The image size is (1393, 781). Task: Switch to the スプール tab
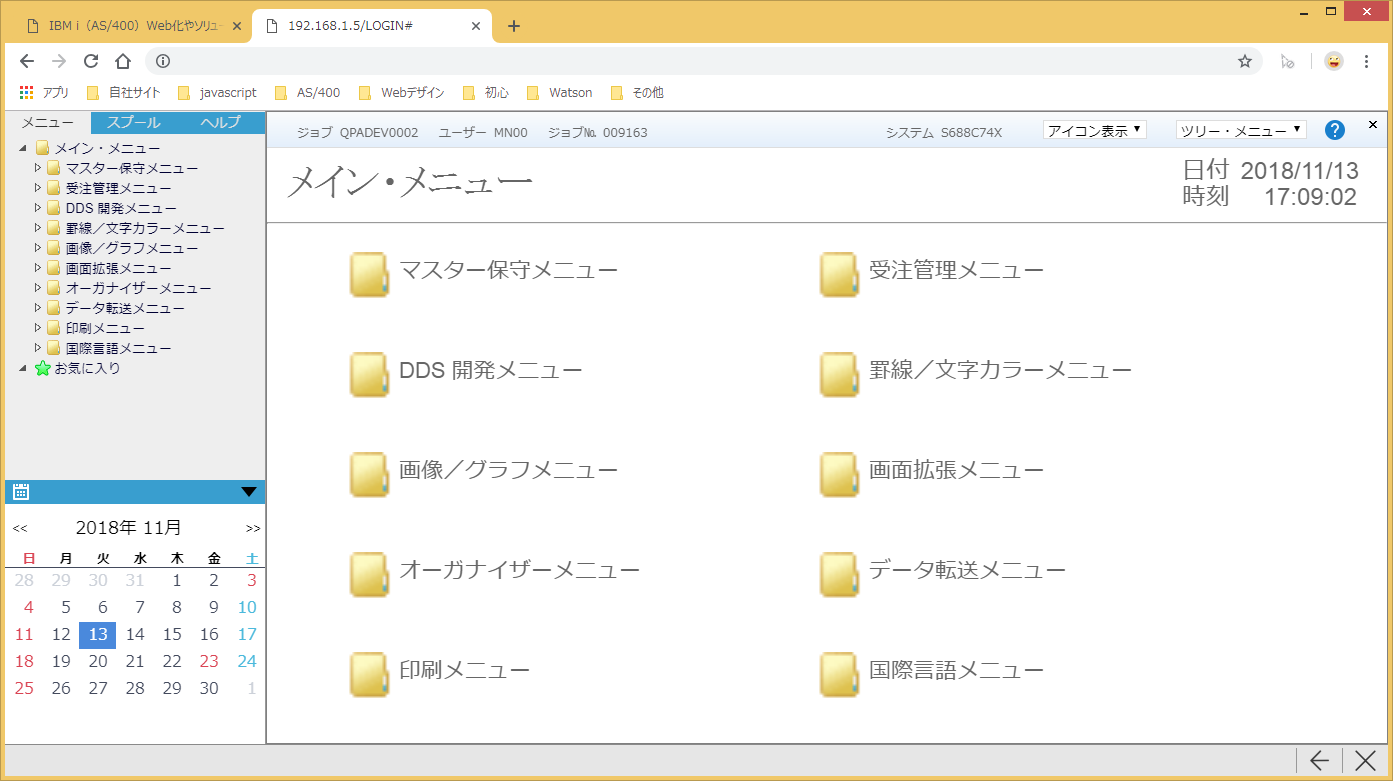point(133,122)
